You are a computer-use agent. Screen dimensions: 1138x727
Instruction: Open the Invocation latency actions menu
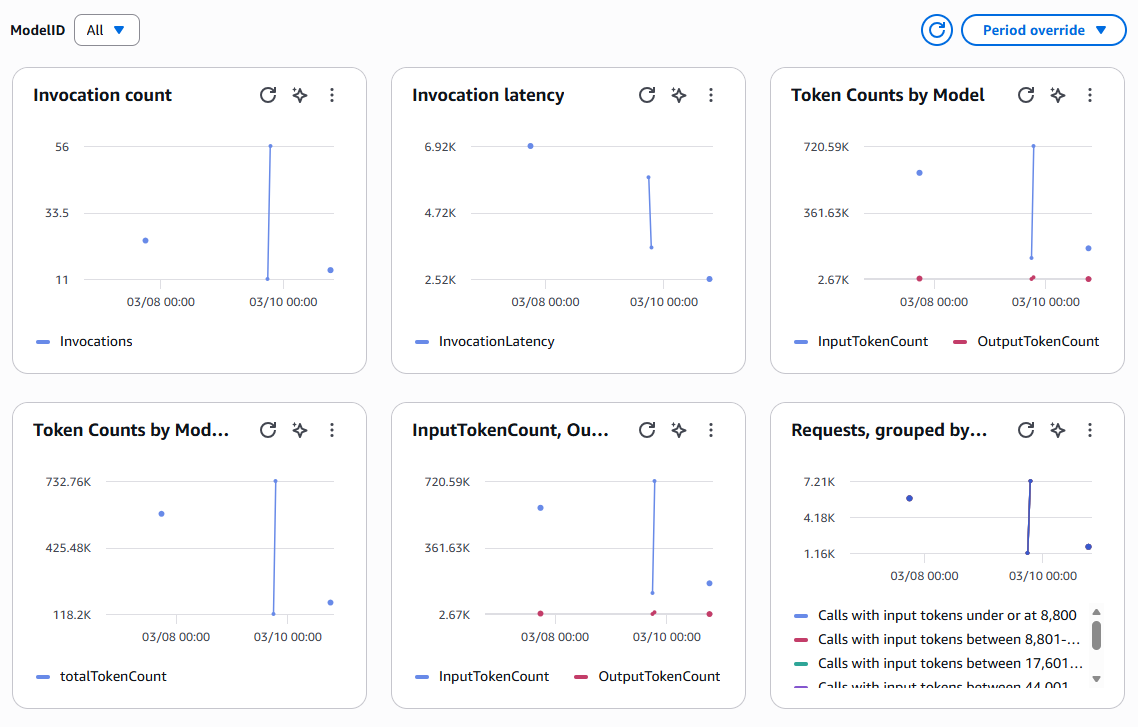point(711,95)
